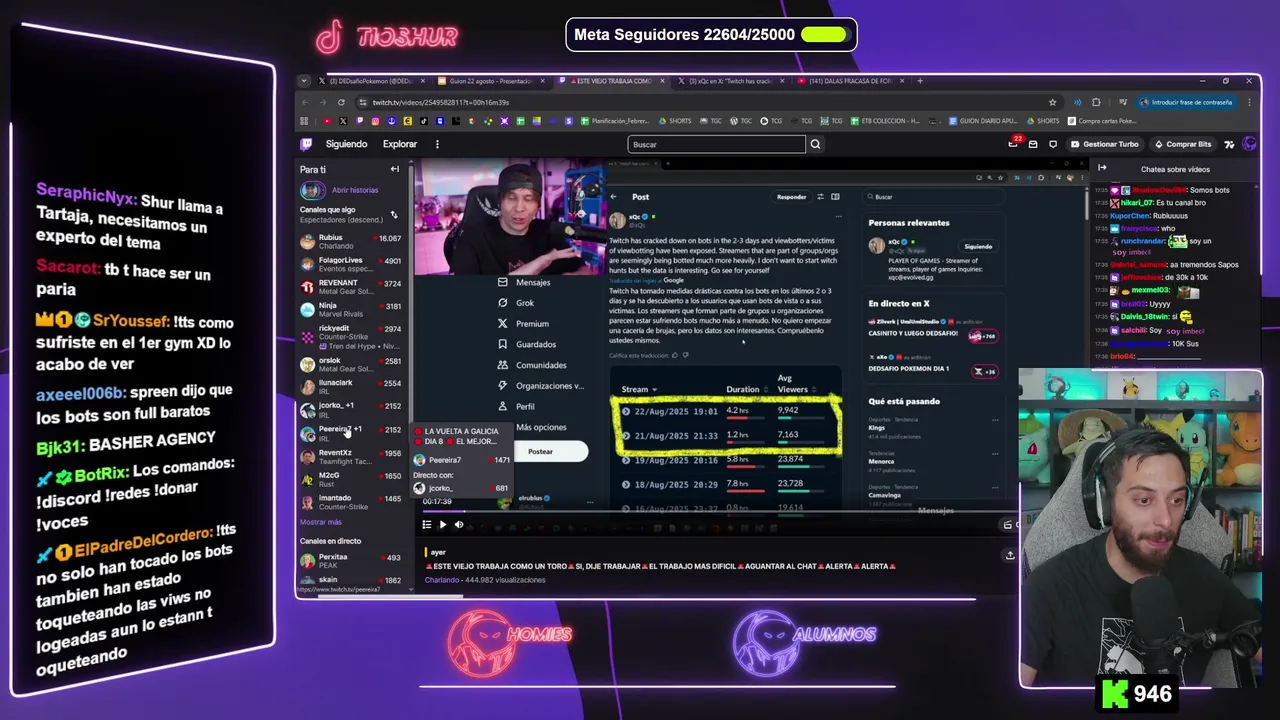The width and height of the screenshot is (1280, 720).
Task: Open Chrome three-dot menu
Action: click(1249, 102)
